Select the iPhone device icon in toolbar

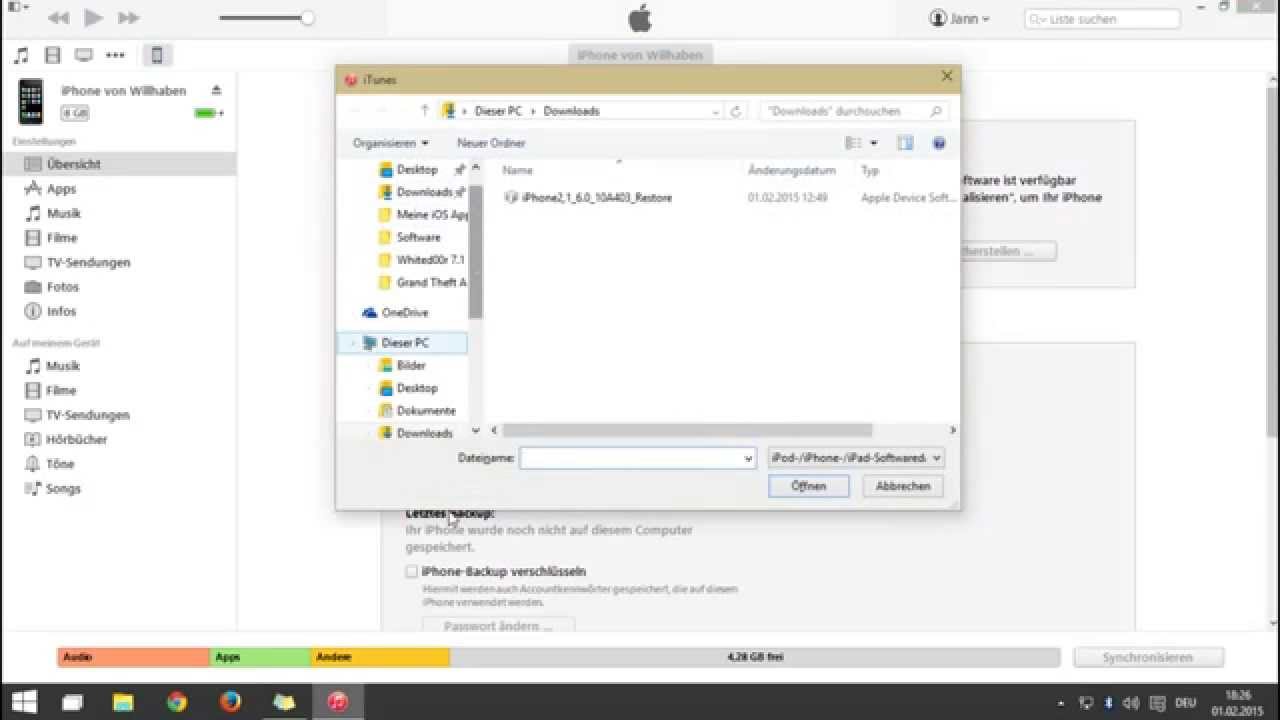[156, 55]
